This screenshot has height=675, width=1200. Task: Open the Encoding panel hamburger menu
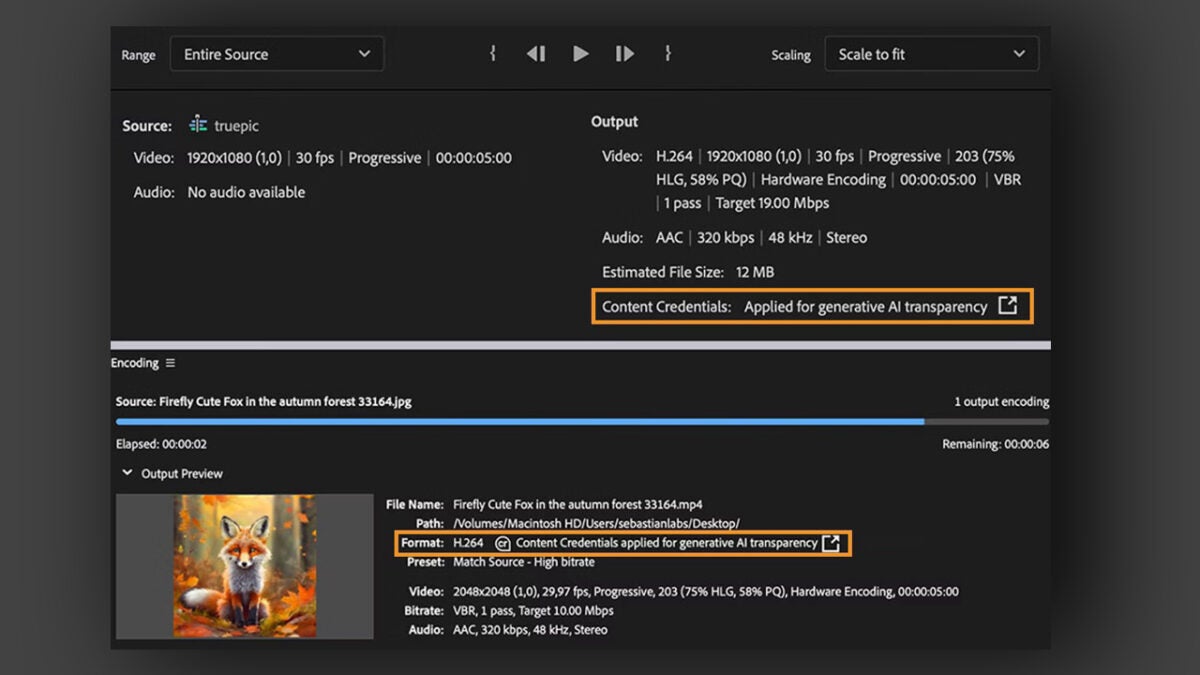coord(170,363)
